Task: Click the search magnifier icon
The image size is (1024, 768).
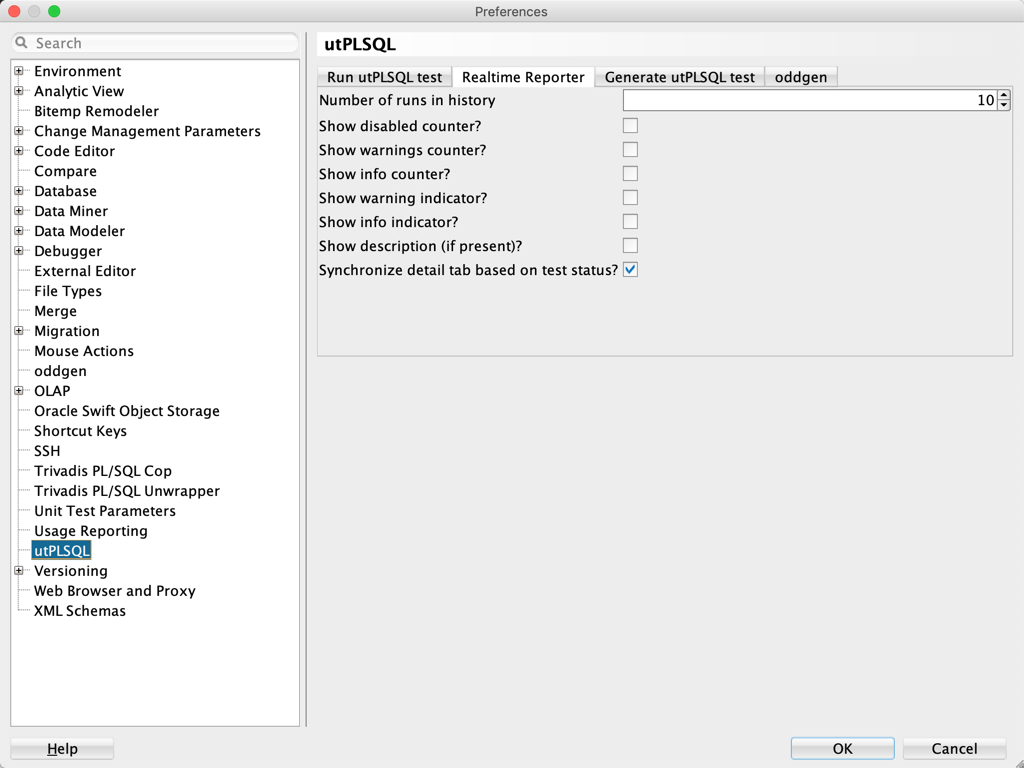Action: (22, 43)
